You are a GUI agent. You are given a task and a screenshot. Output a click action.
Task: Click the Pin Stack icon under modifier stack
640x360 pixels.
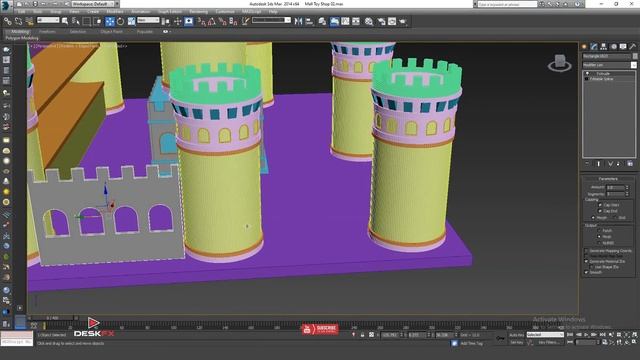tap(587, 164)
